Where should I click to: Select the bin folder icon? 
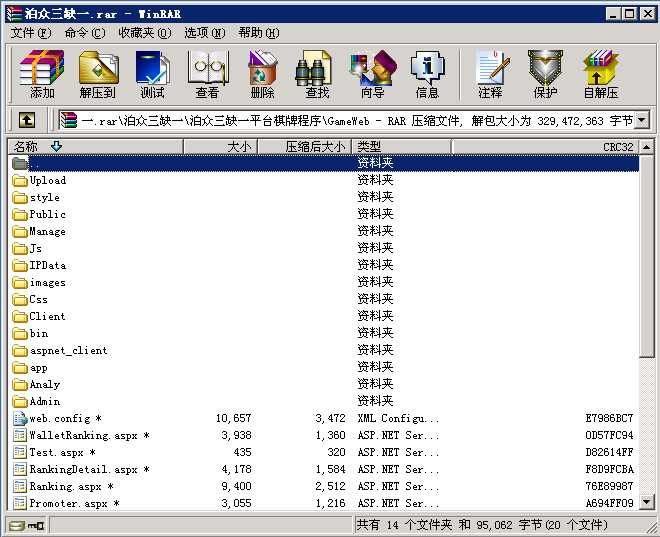pos(20,334)
